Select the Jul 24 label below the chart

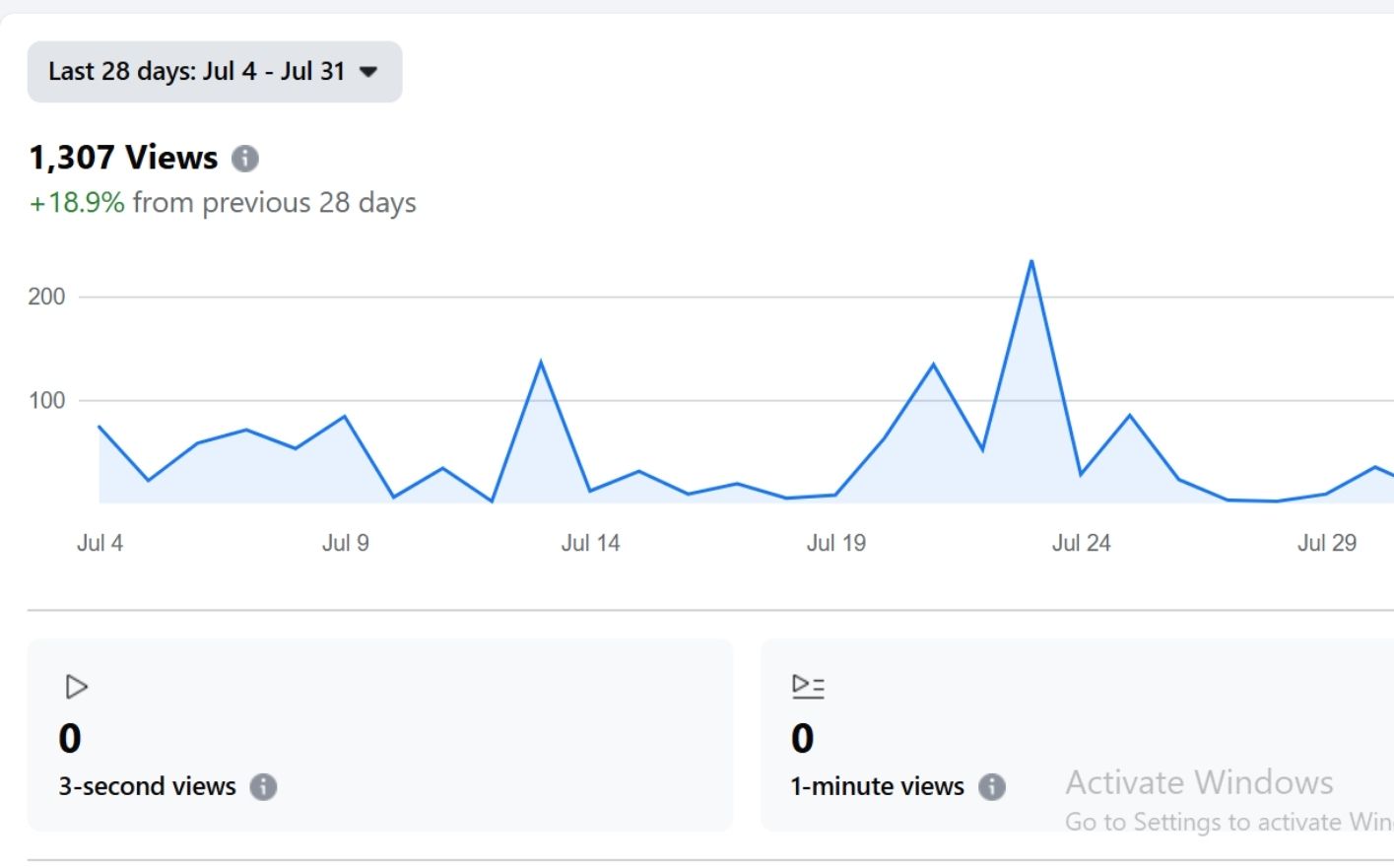pyautogui.click(x=1082, y=542)
